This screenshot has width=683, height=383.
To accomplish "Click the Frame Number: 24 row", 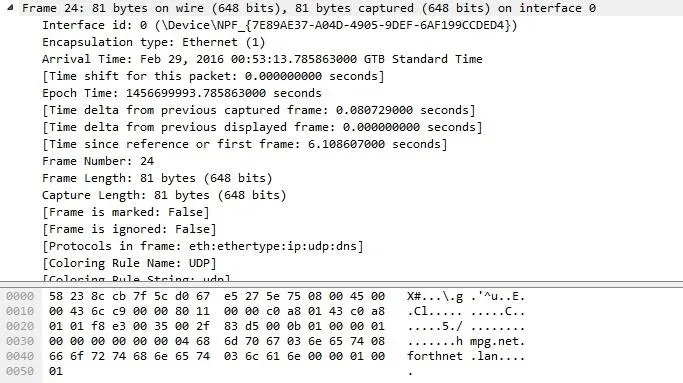I will point(98,161).
